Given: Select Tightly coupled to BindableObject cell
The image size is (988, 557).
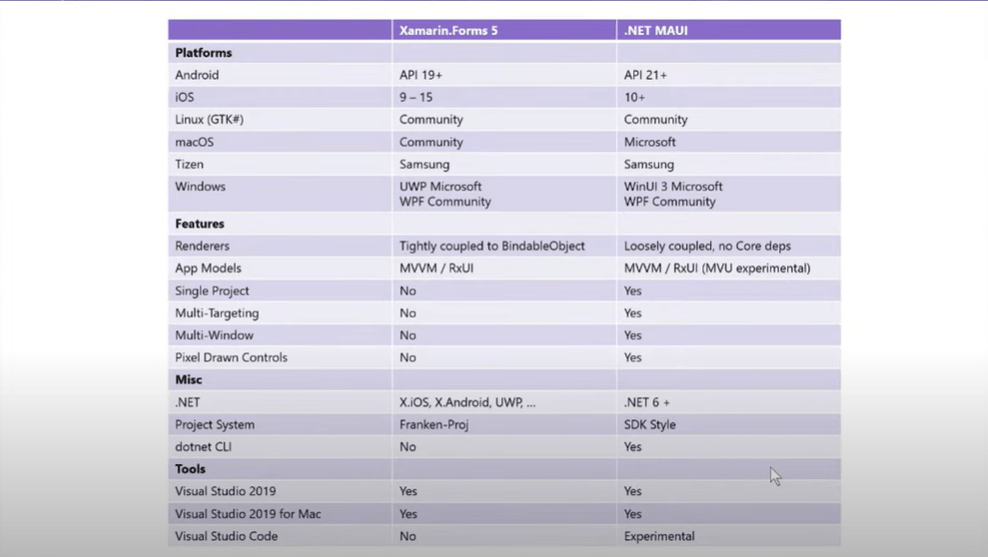Looking at the screenshot, I should pyautogui.click(x=492, y=246).
